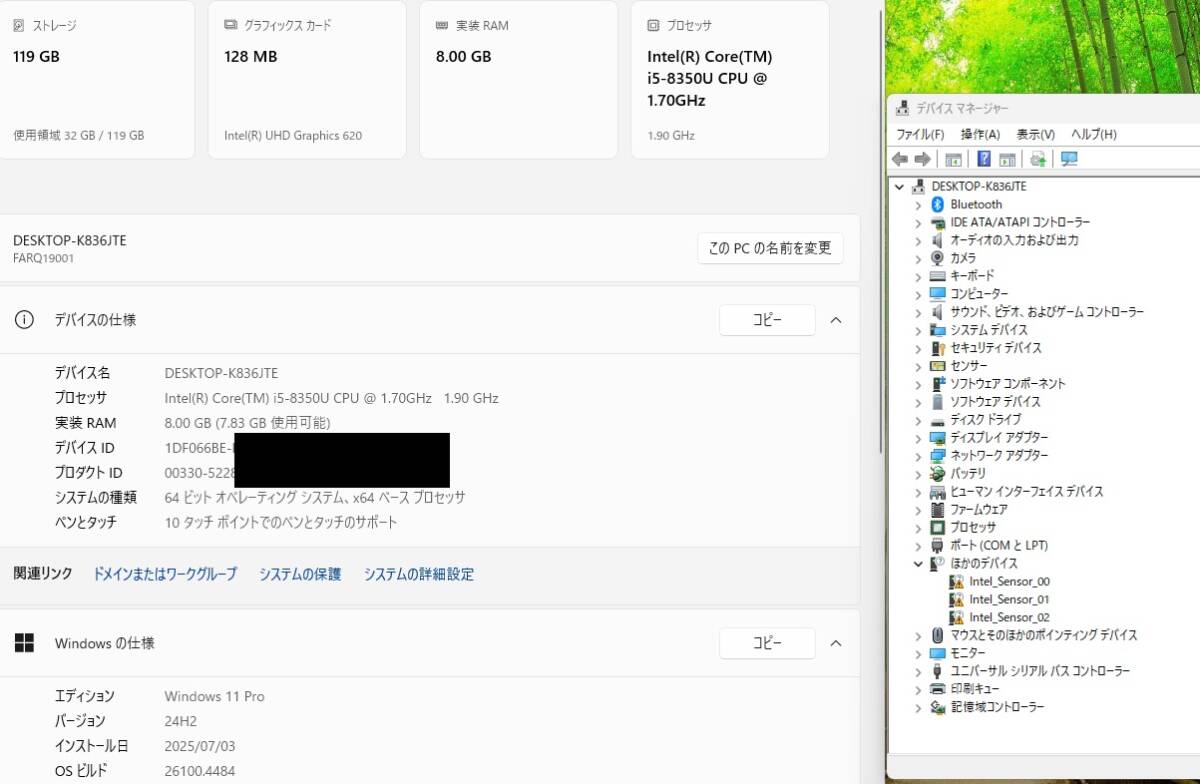Expand the Bluetooth tree node
The image size is (1200, 784).
coord(918,204)
